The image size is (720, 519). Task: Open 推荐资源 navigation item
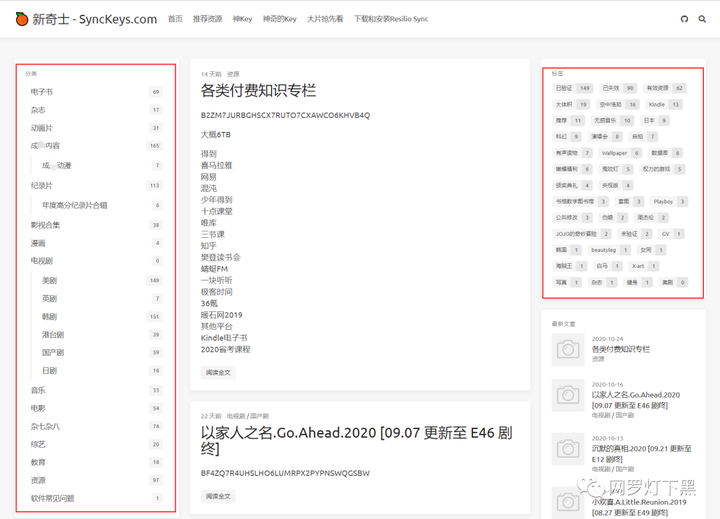click(x=207, y=19)
